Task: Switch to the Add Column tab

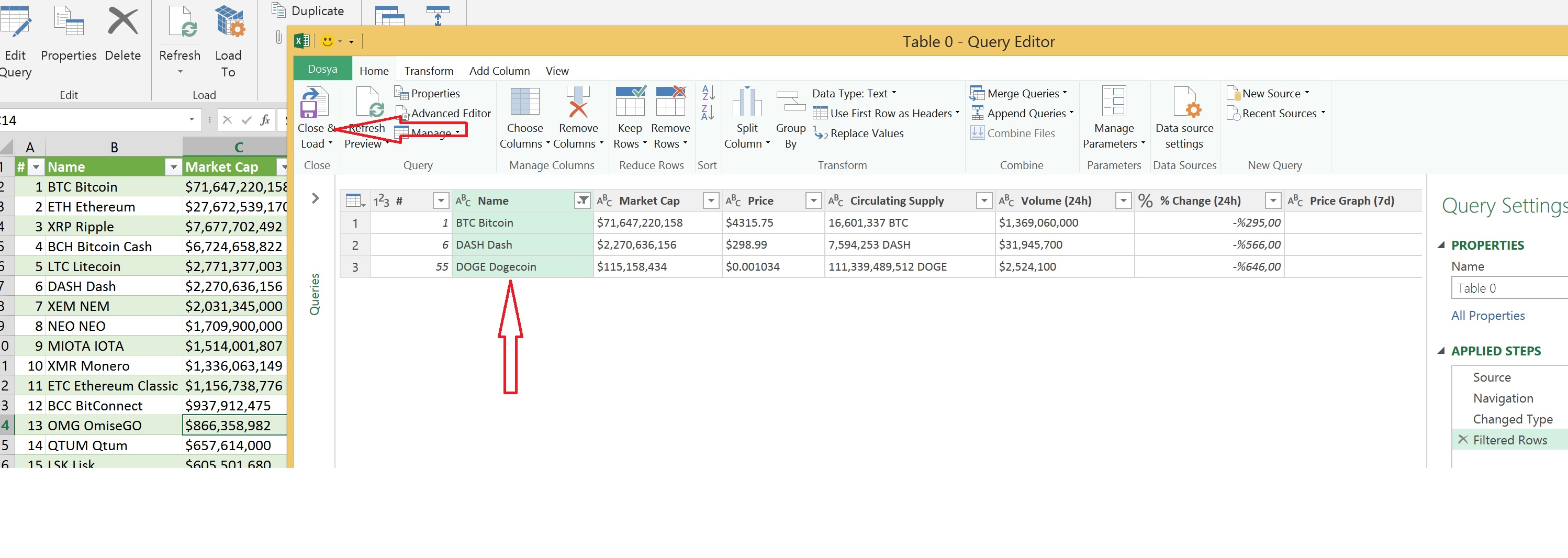Action: (499, 71)
